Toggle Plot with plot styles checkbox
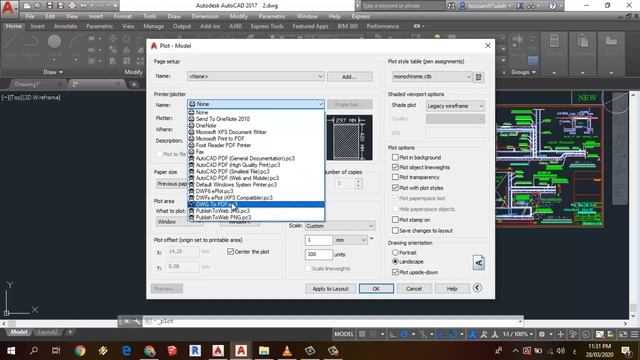 (x=395, y=188)
